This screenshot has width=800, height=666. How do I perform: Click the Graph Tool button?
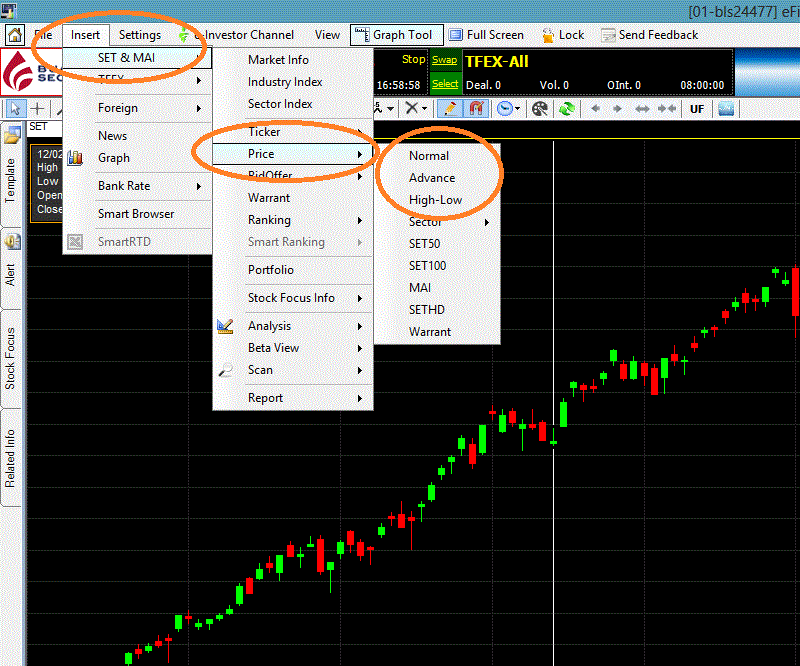coord(397,35)
